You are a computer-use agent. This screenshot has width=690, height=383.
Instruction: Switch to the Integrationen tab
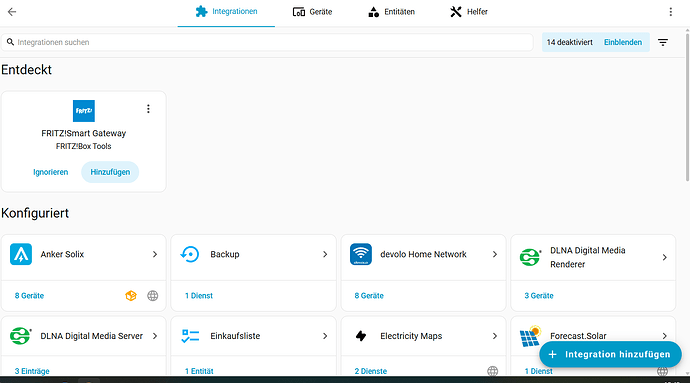226,12
